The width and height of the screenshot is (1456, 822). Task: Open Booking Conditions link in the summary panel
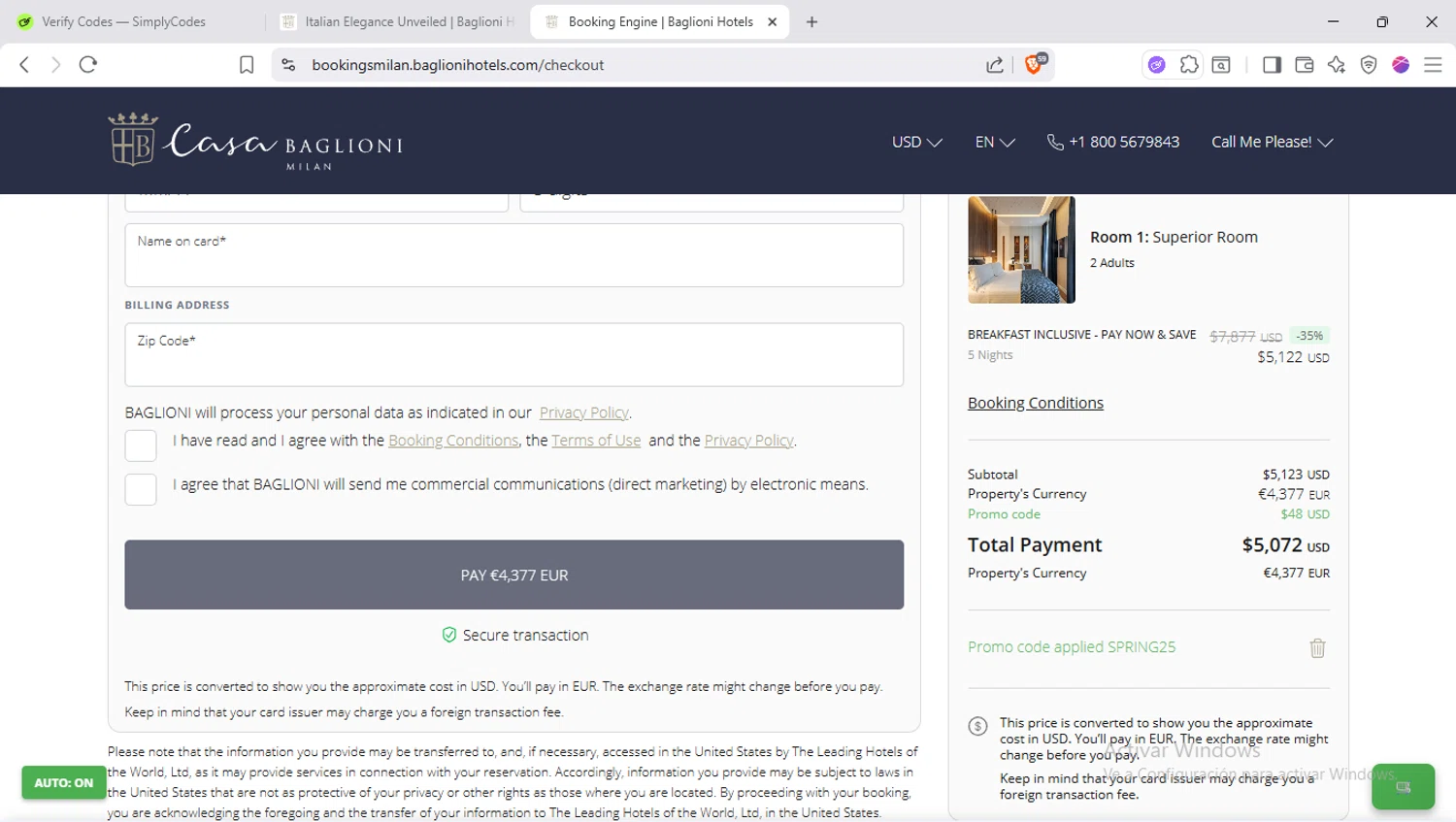pos(1036,403)
